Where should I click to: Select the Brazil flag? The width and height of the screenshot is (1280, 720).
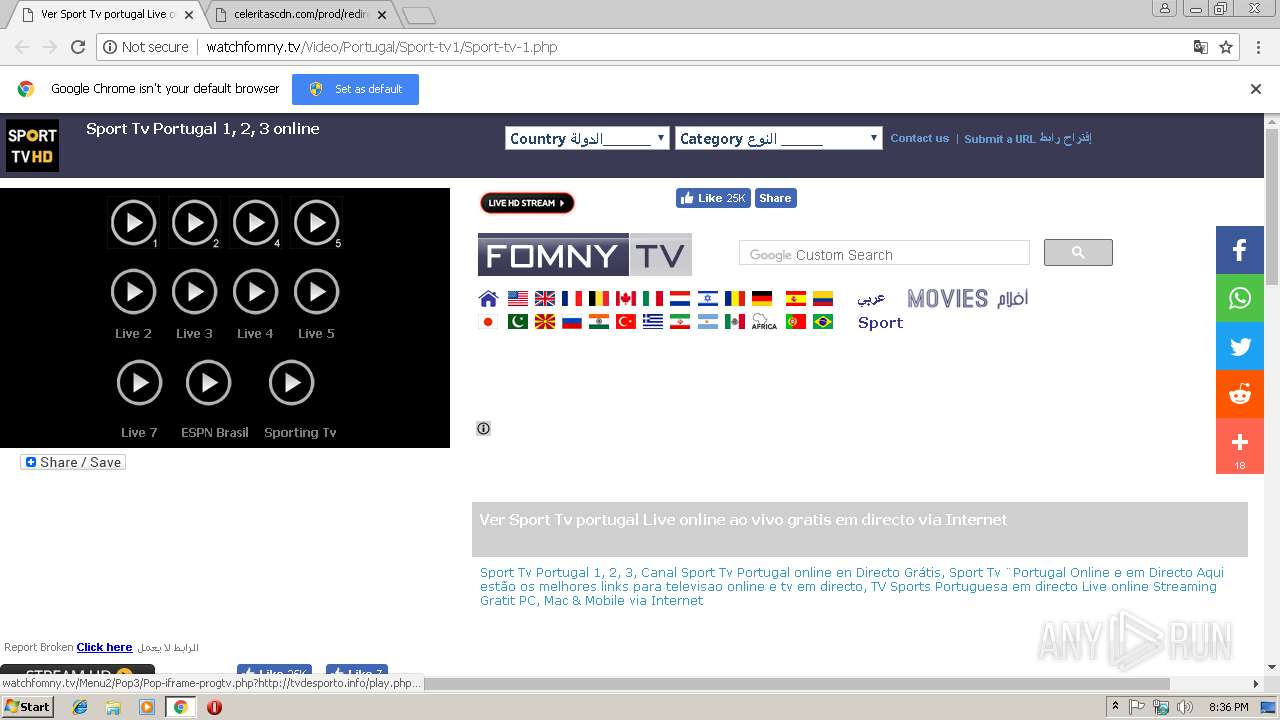coord(823,322)
